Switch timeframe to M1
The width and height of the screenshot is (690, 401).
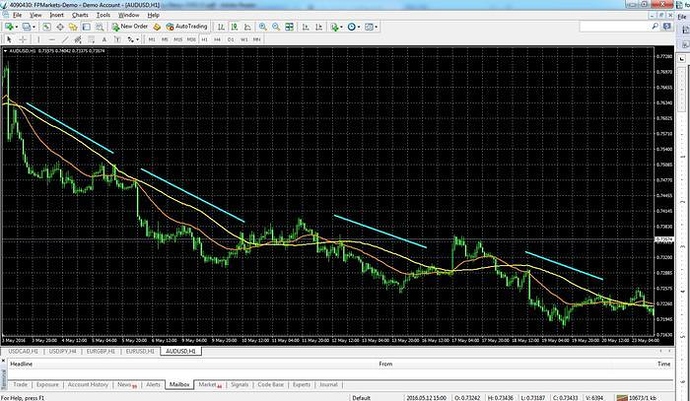click(x=152, y=40)
